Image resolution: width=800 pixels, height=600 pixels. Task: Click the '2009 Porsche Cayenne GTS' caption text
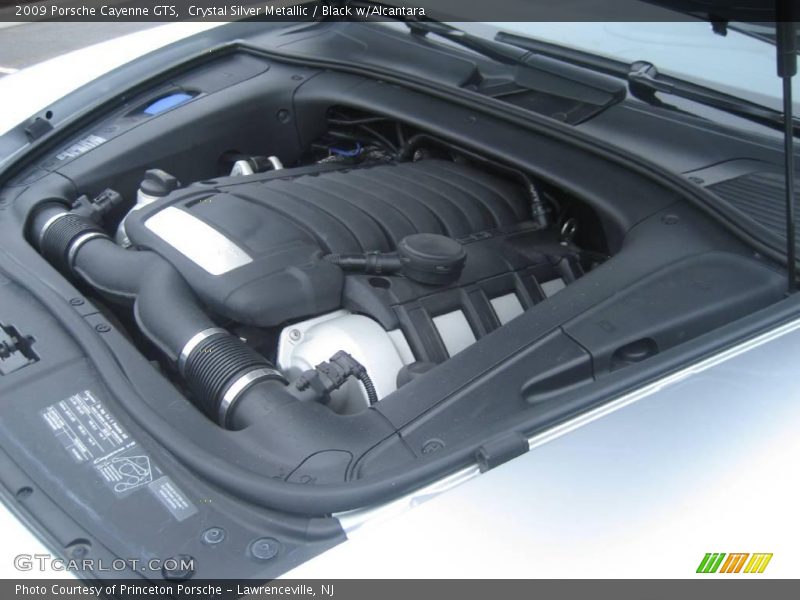click(96, 11)
